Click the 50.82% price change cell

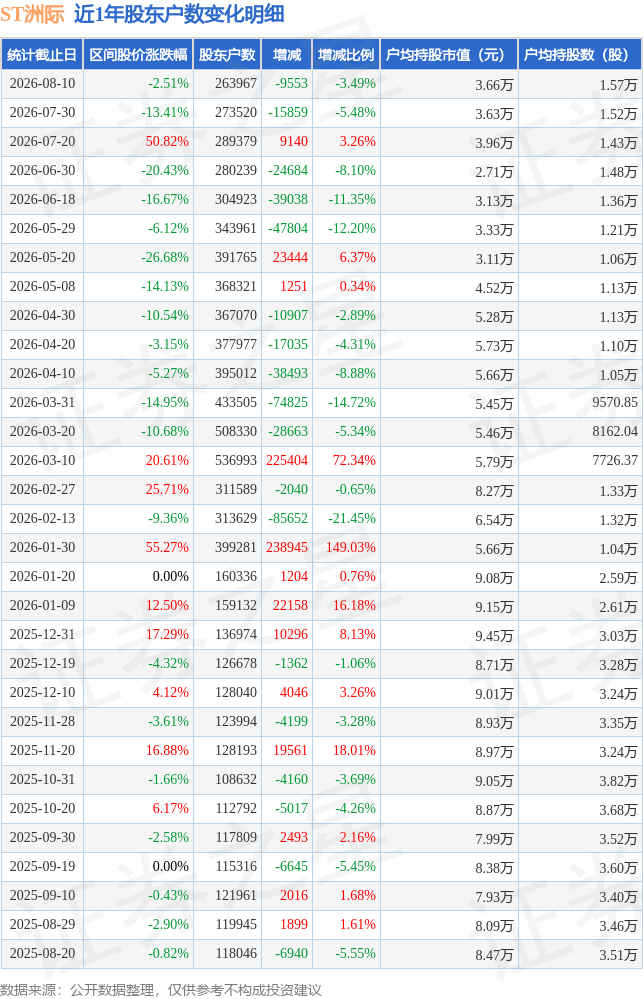click(167, 141)
